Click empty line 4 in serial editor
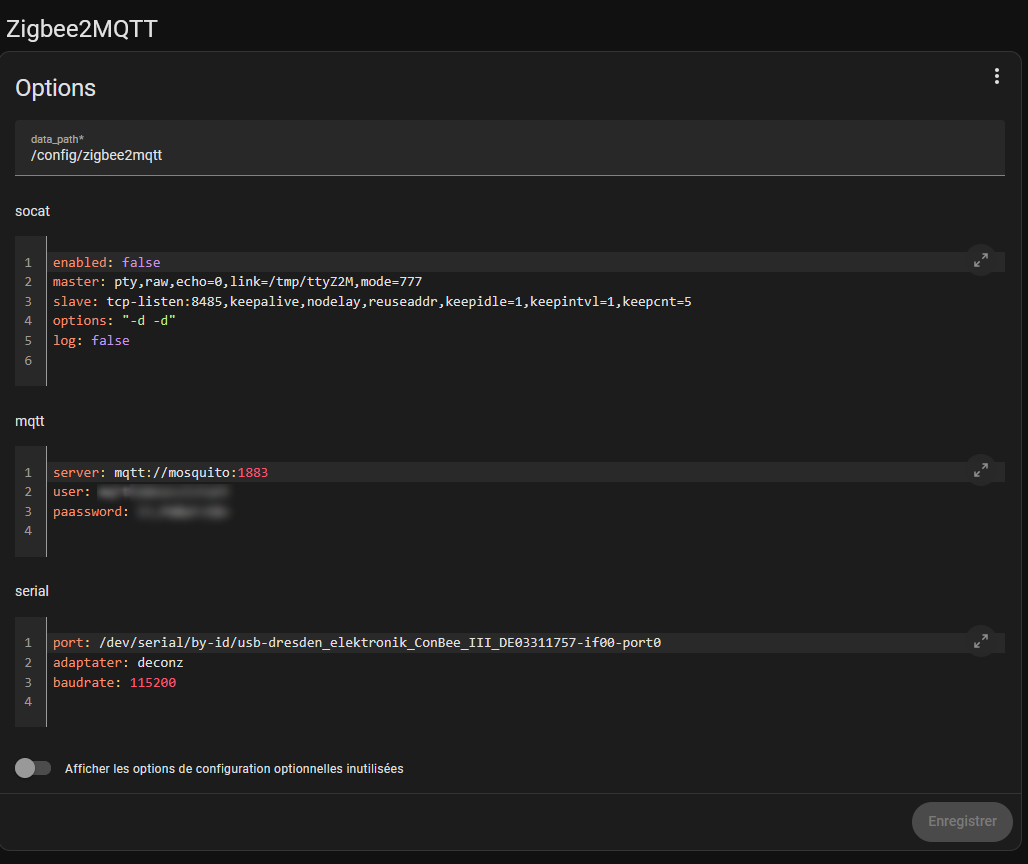The width and height of the screenshot is (1028, 864). pyautogui.click(x=300, y=703)
